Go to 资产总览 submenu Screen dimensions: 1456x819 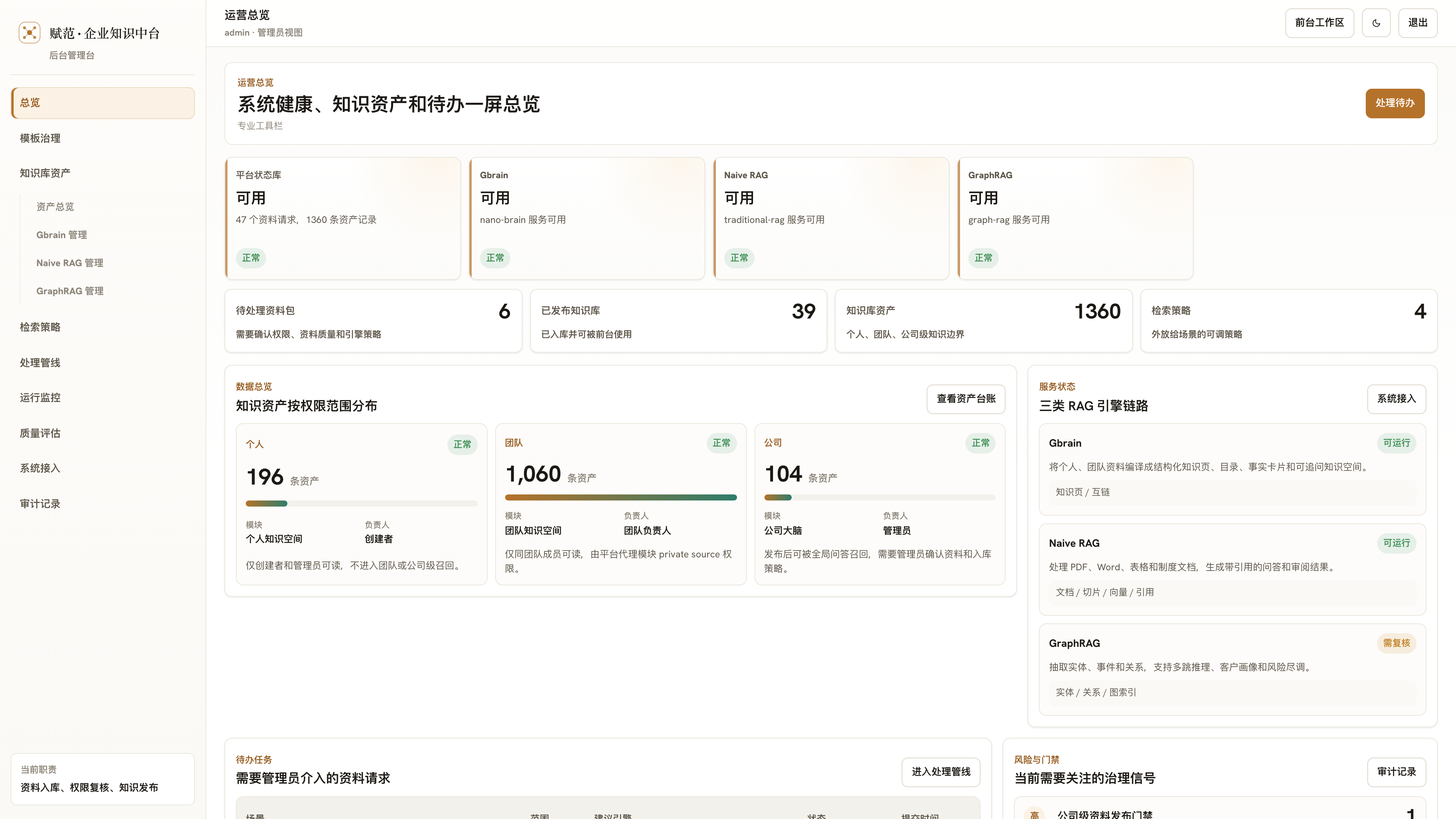55,207
